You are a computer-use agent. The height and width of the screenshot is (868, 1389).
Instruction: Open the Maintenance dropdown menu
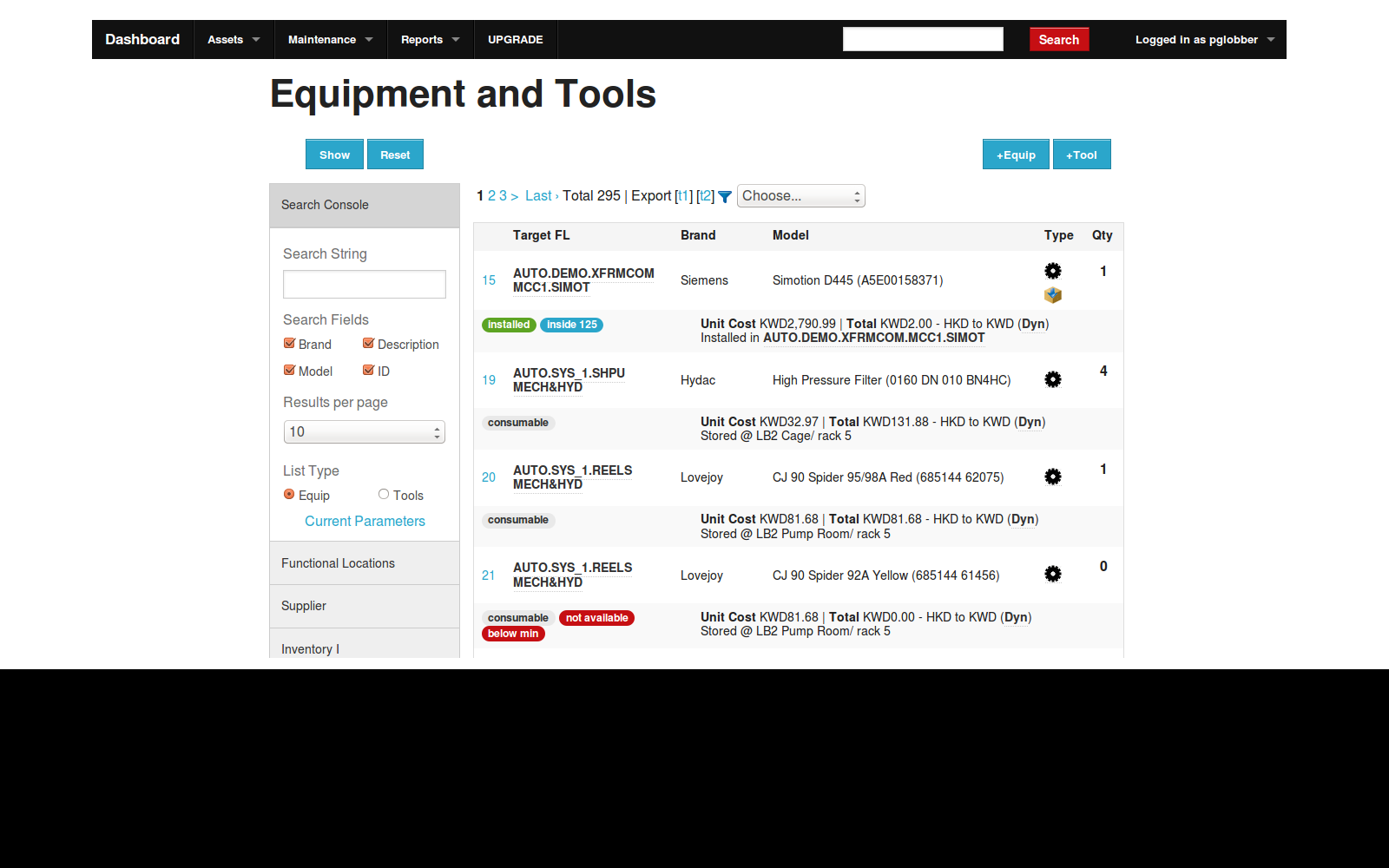(x=331, y=40)
